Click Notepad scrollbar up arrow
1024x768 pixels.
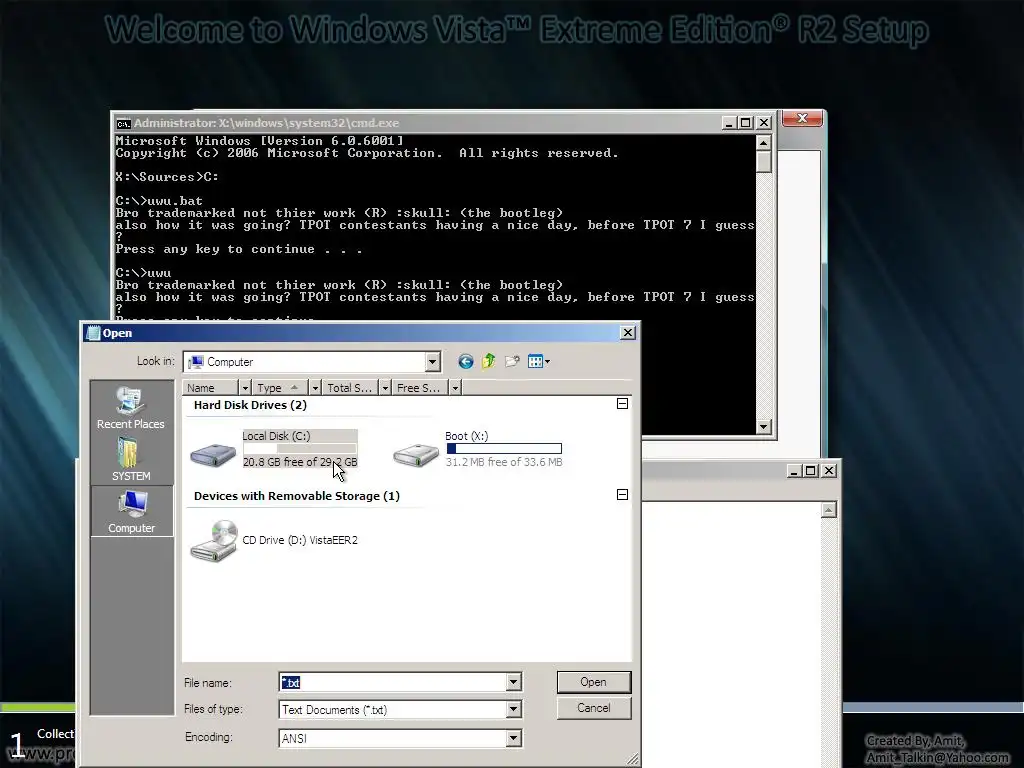point(829,509)
